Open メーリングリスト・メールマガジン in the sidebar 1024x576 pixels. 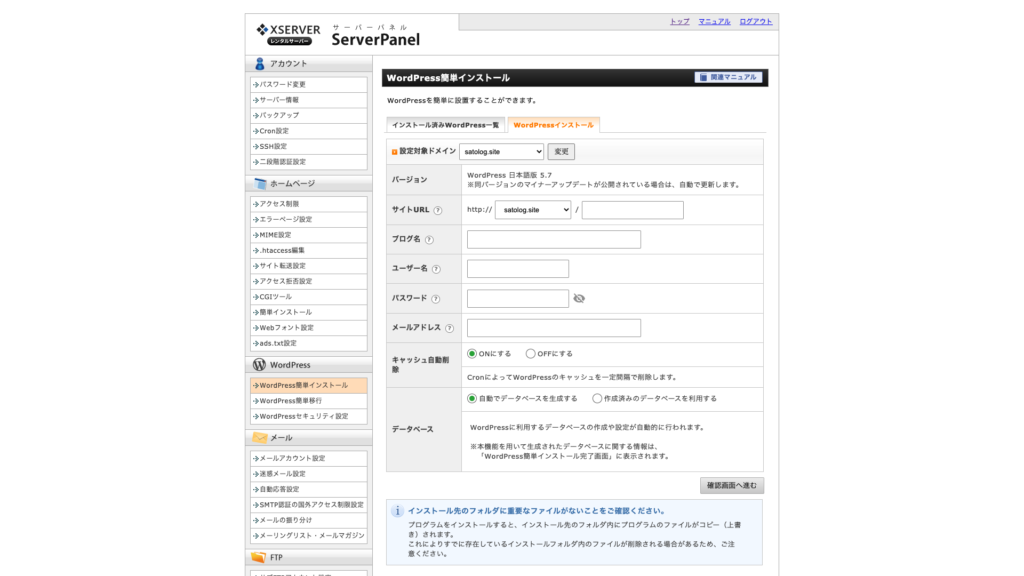(308, 536)
